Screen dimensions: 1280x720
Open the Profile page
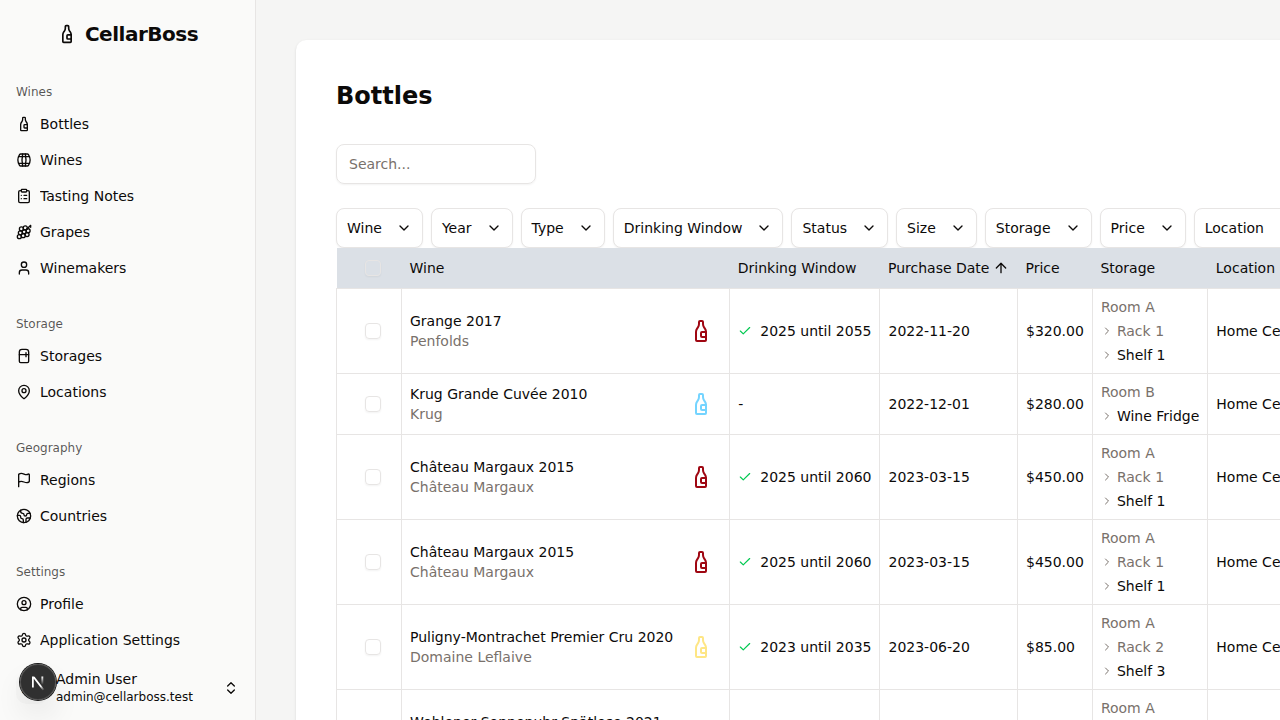[x=62, y=603]
